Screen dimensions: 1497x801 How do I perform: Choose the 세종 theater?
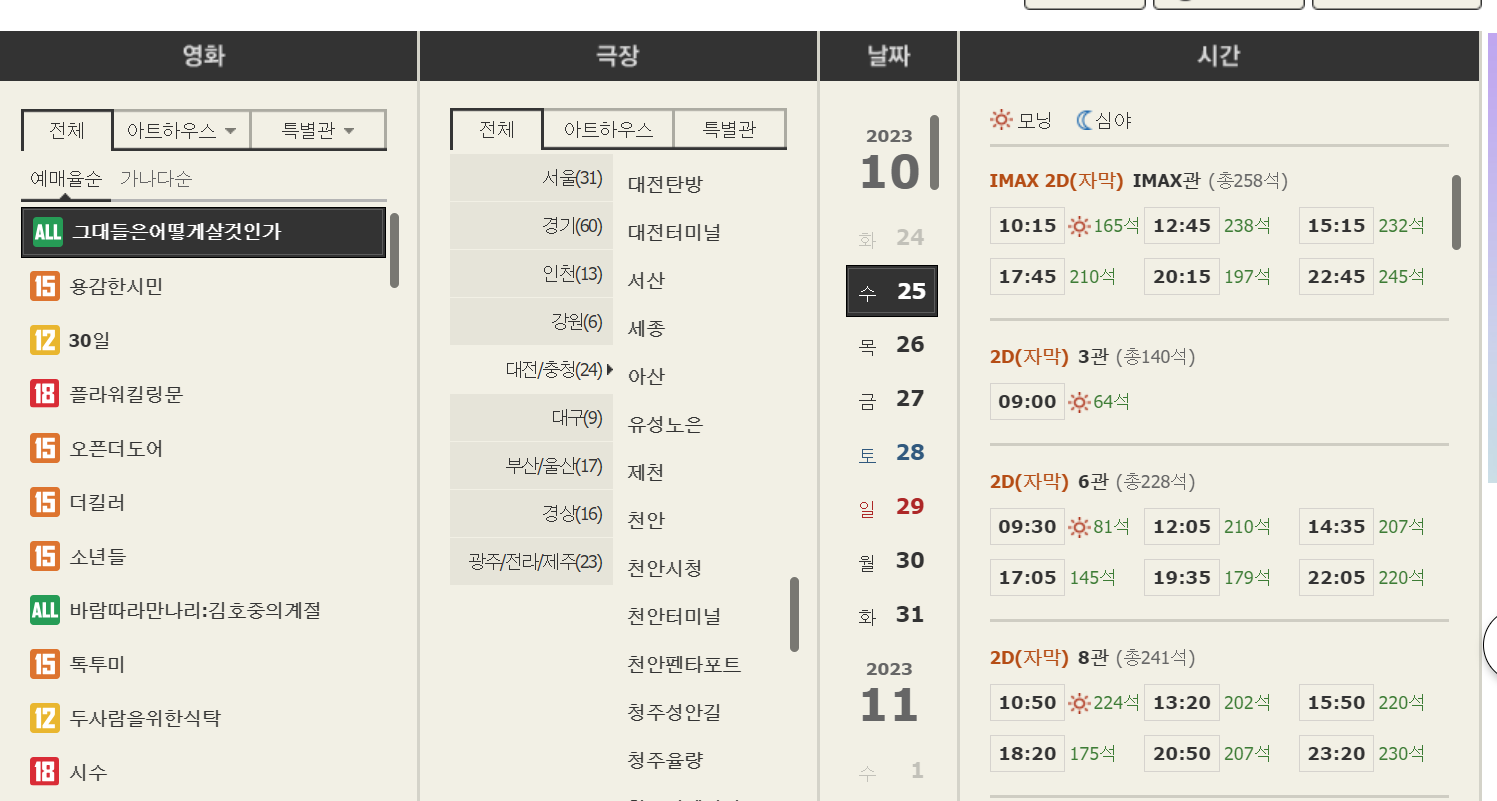click(646, 328)
